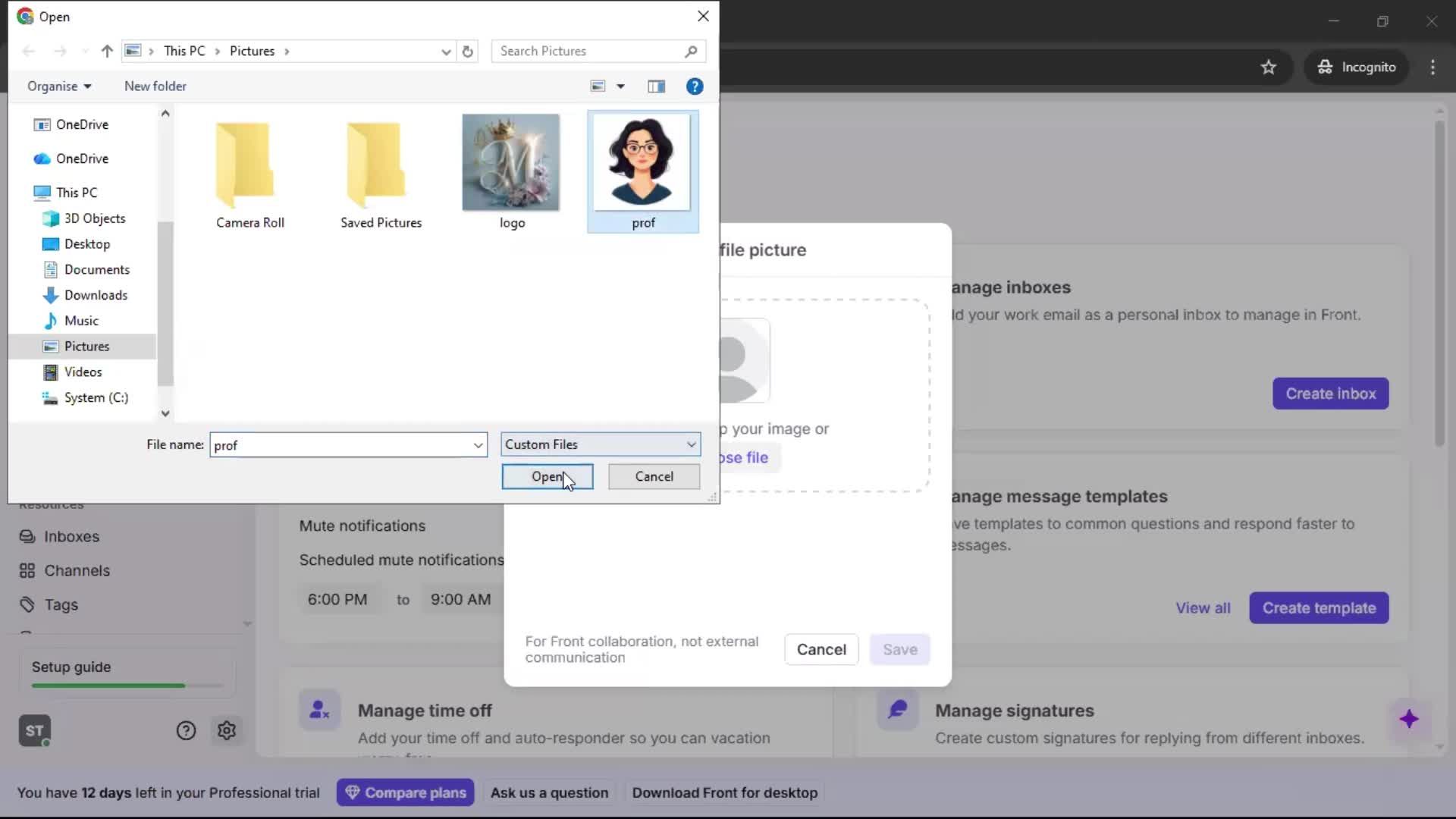1456x819 pixels.
Task: Open the Organise dropdown menu
Action: (58, 86)
